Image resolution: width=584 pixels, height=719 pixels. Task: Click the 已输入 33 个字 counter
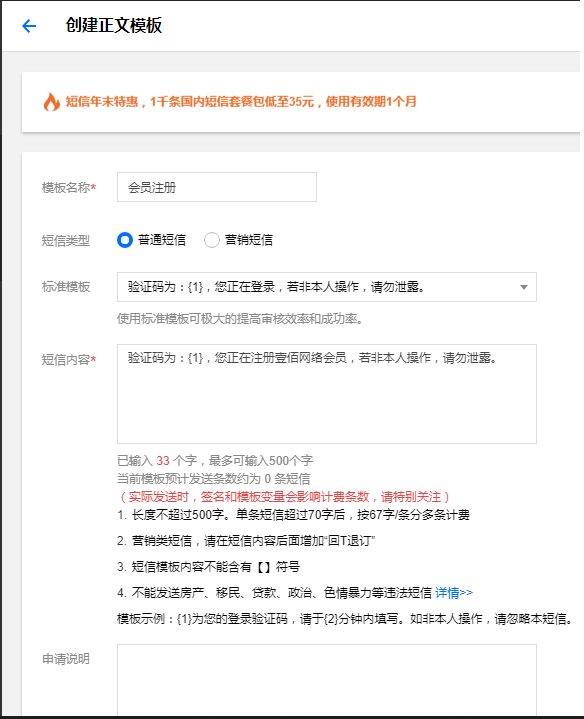tap(157, 460)
